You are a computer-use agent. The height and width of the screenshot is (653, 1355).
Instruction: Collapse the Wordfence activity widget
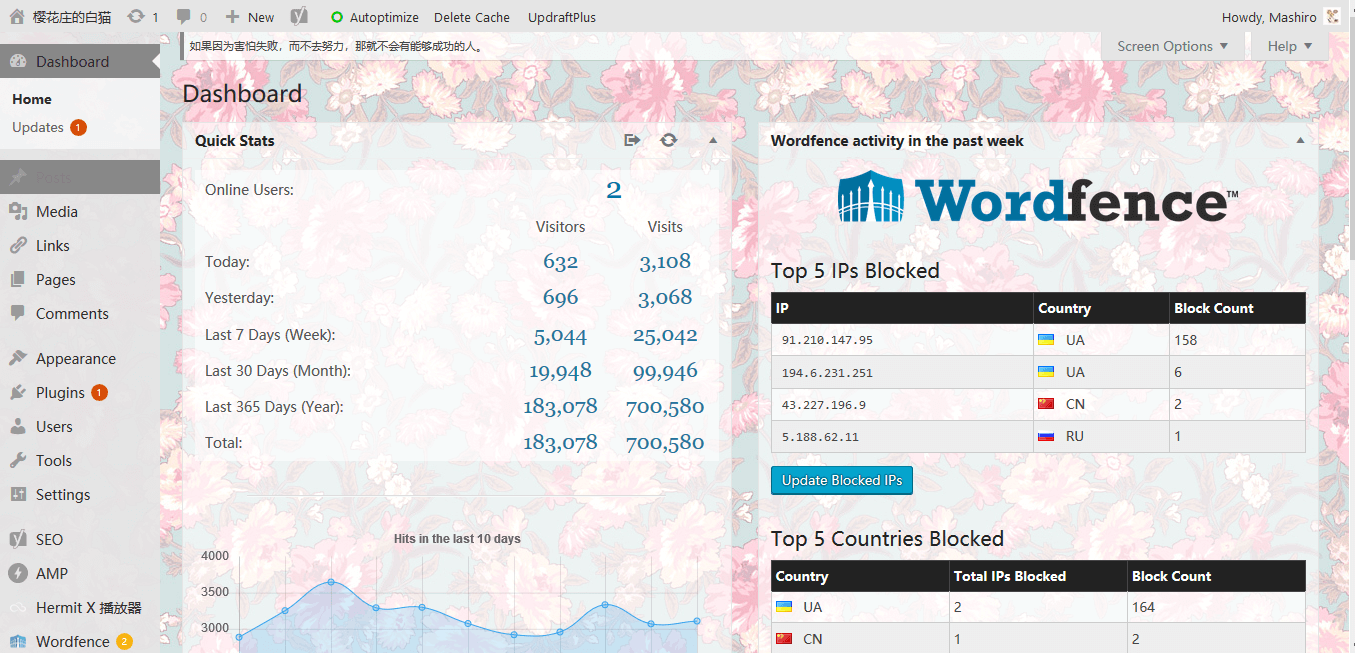[1300, 140]
